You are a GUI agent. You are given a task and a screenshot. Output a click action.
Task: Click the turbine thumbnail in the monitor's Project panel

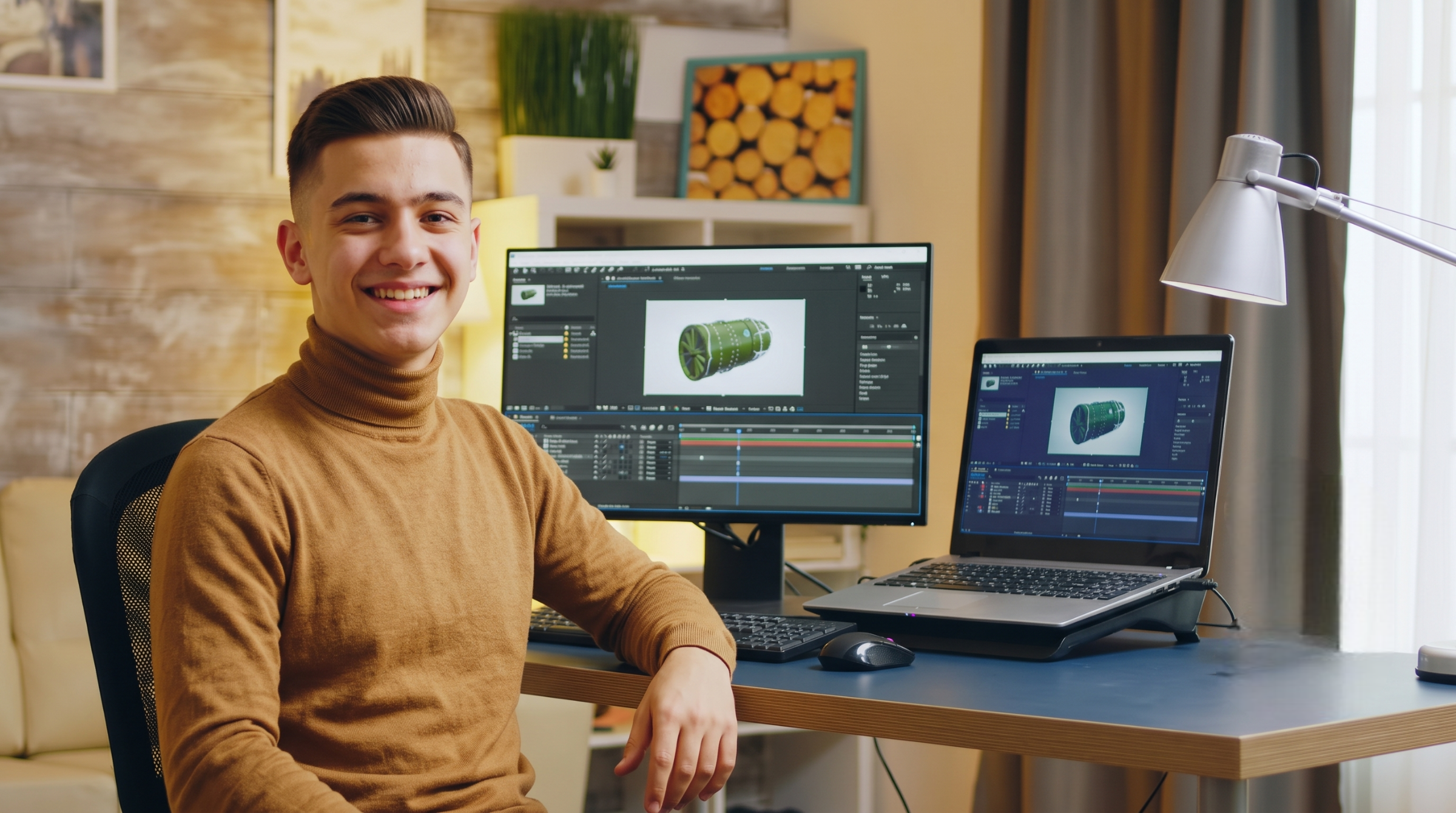click(528, 295)
